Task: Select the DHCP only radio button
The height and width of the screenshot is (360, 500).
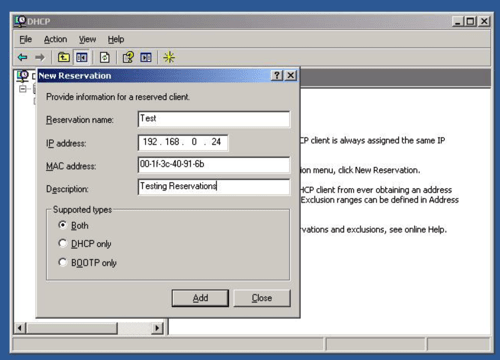Action: click(x=62, y=243)
